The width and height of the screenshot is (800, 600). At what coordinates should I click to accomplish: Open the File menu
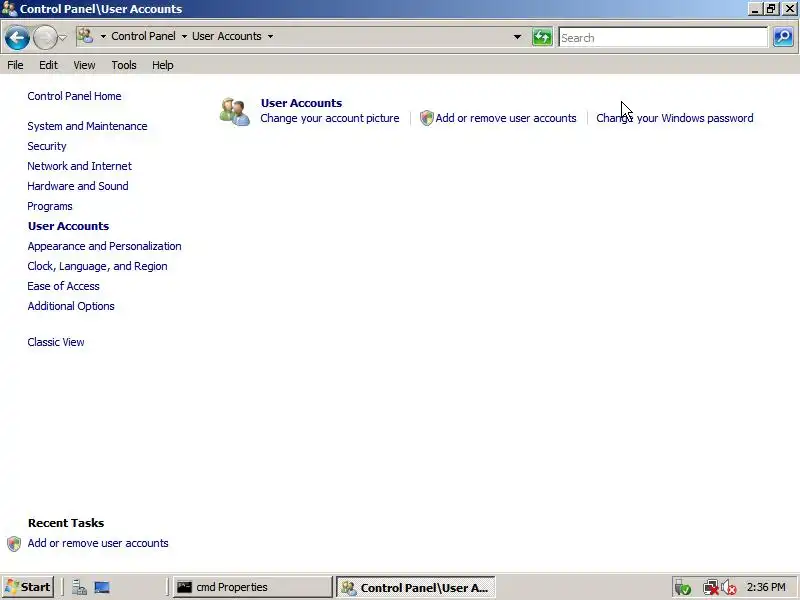click(x=15, y=65)
